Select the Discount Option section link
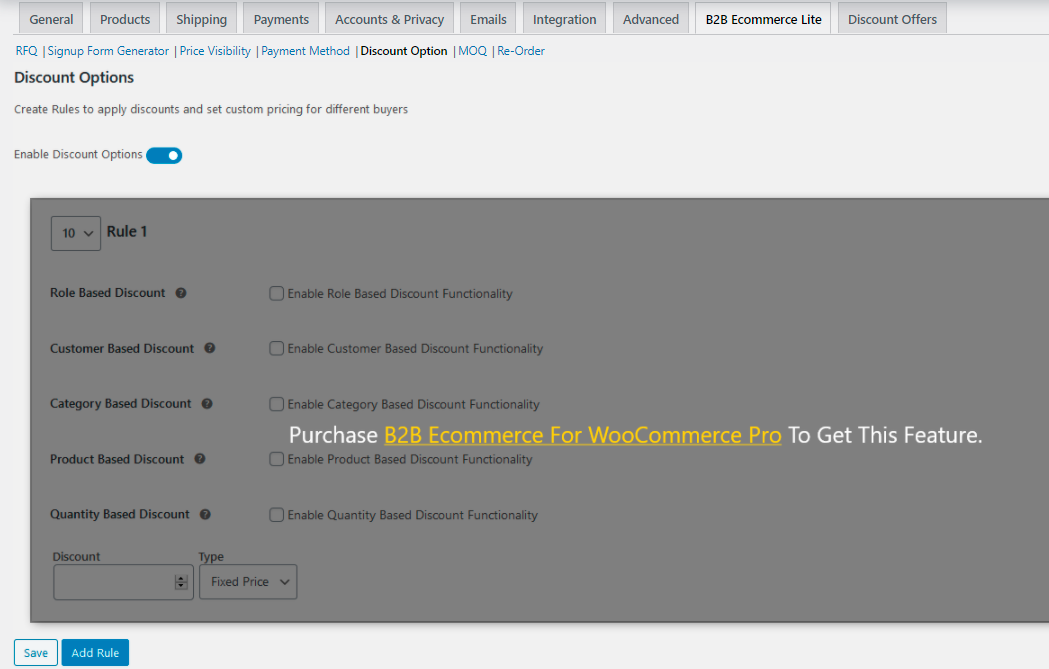 coord(404,51)
